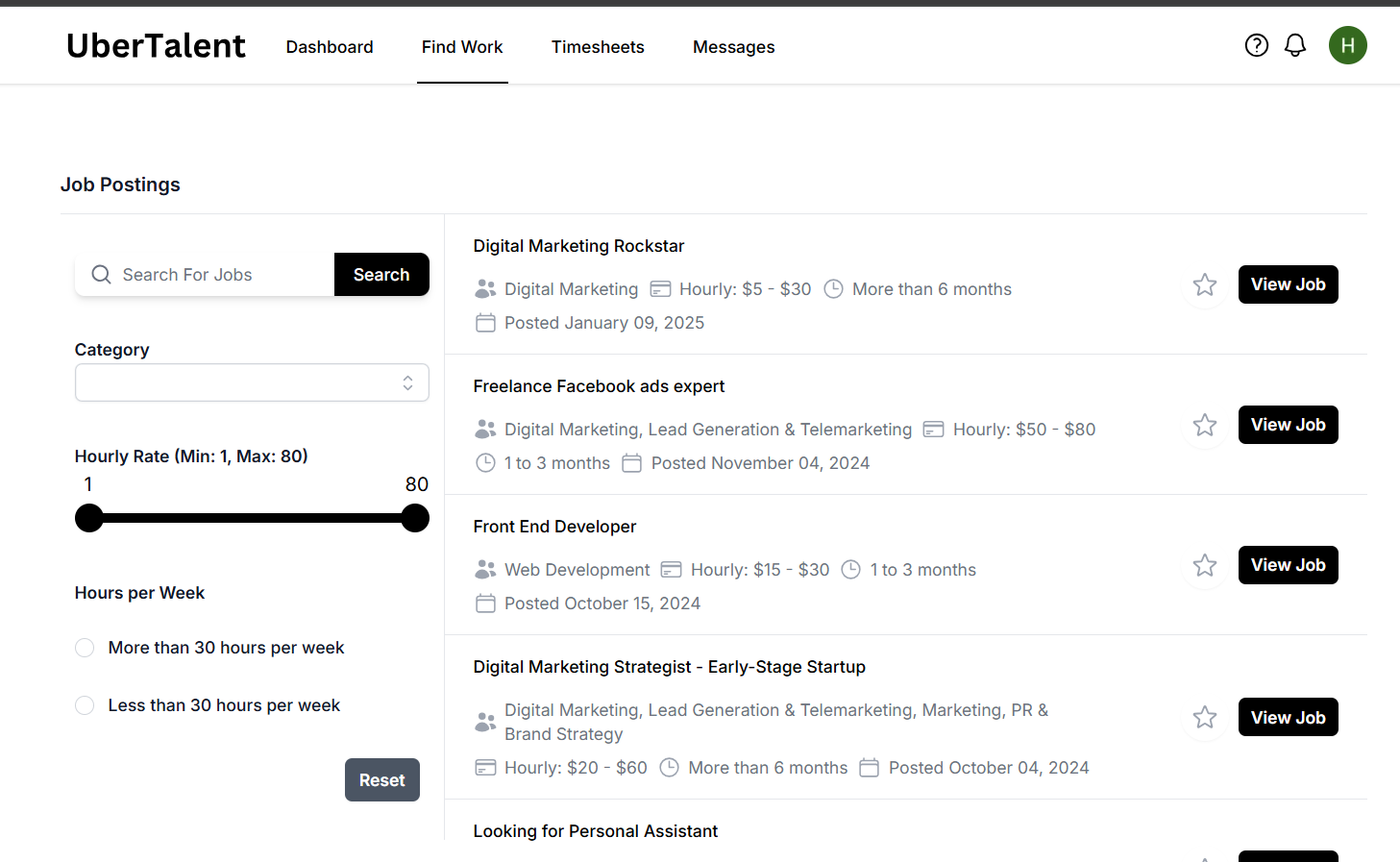Star the Front End Developer job
This screenshot has height=862, width=1400.
[x=1205, y=565]
